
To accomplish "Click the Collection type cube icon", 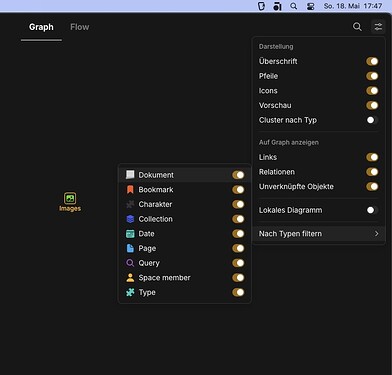I will pos(130,219).
